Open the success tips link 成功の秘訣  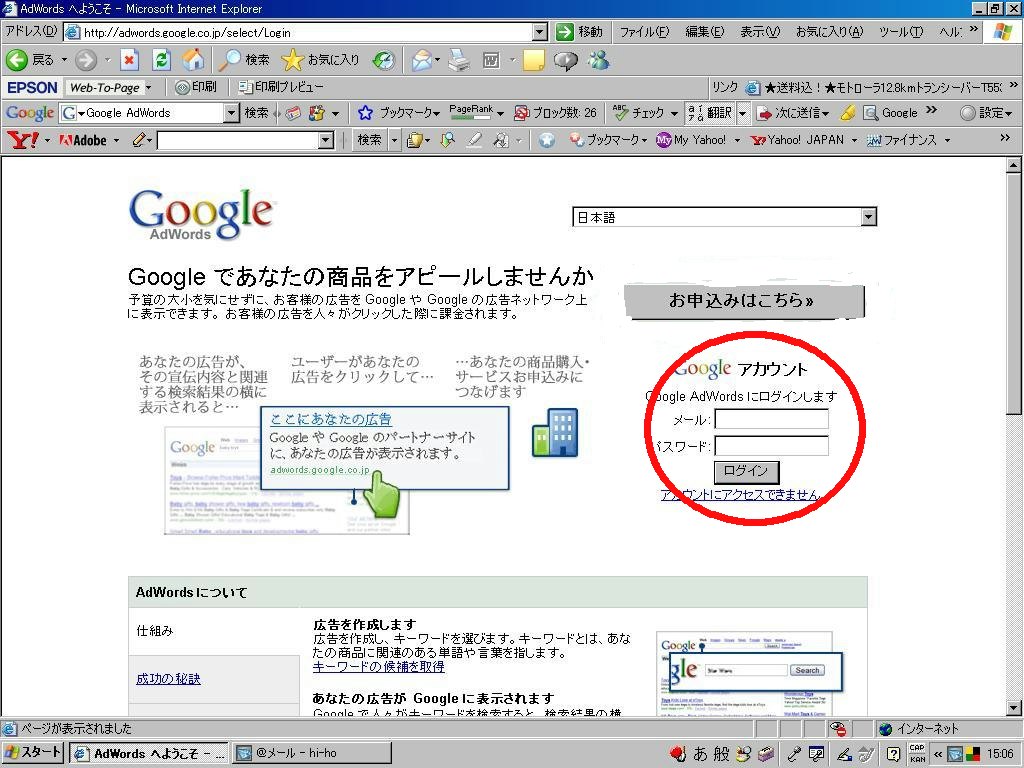tap(168, 679)
